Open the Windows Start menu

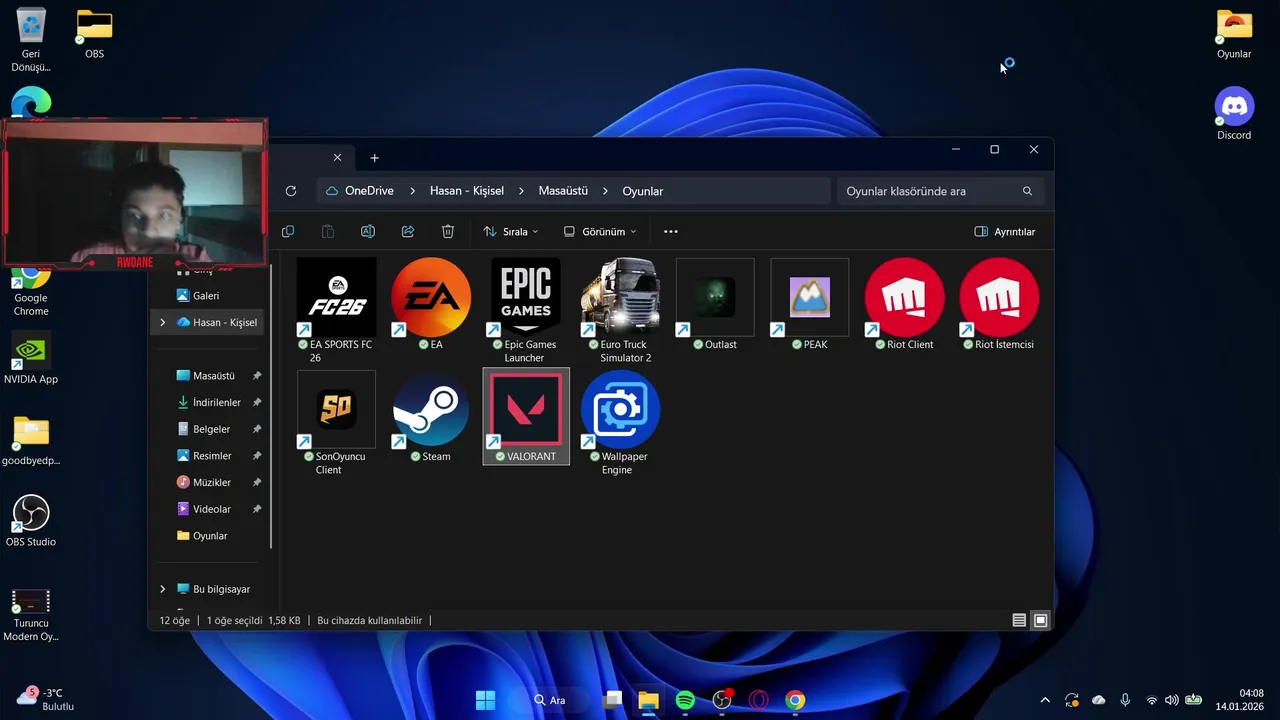[486, 700]
